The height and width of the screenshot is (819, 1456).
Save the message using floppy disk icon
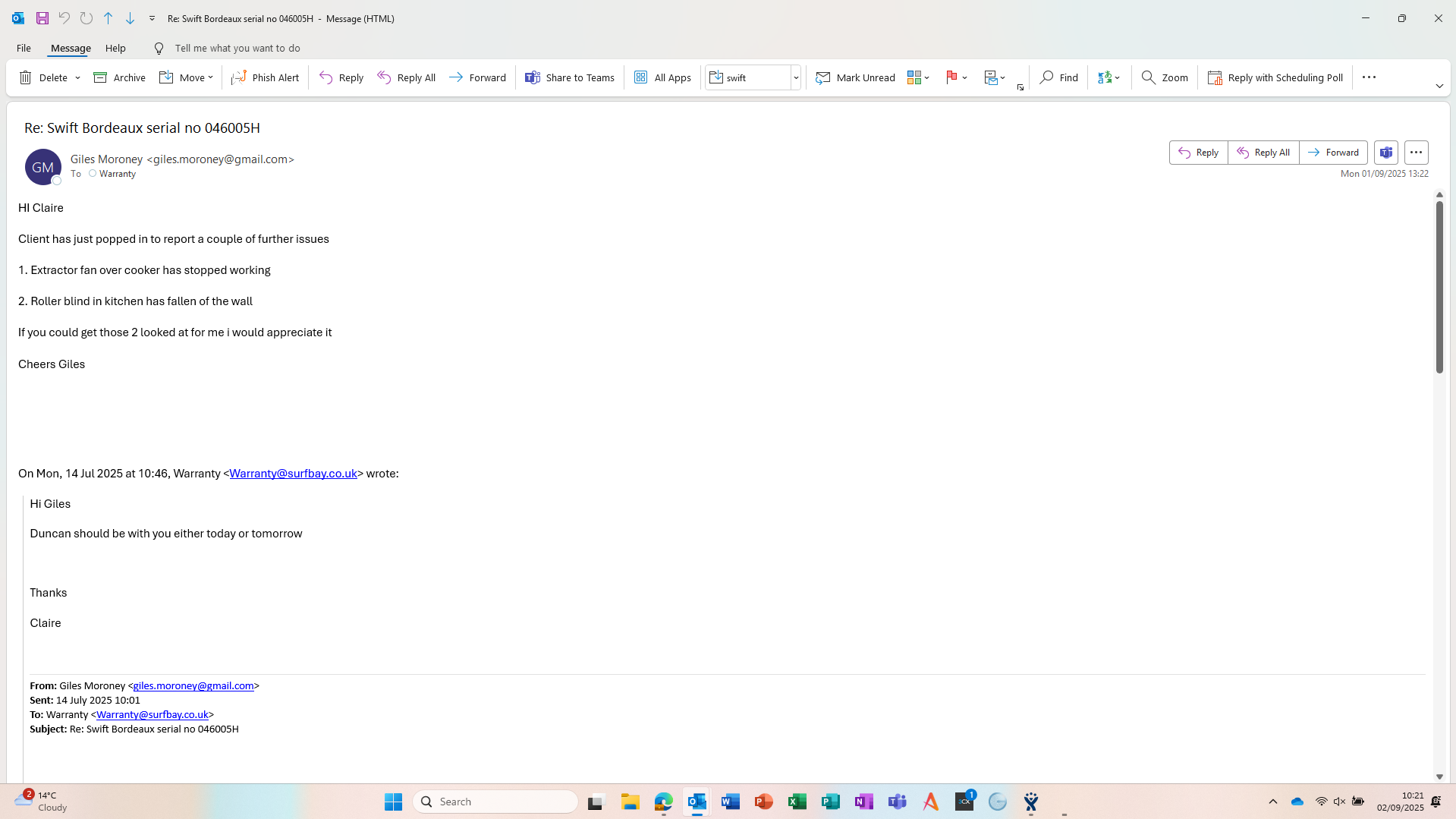click(x=42, y=18)
